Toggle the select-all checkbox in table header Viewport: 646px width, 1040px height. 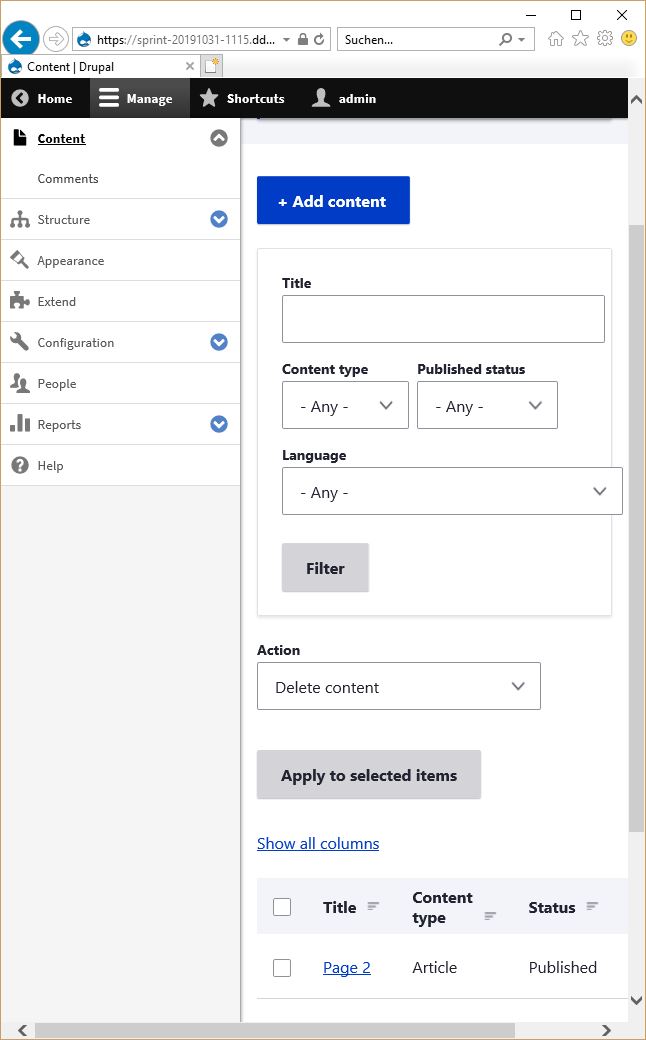pyautogui.click(x=282, y=907)
